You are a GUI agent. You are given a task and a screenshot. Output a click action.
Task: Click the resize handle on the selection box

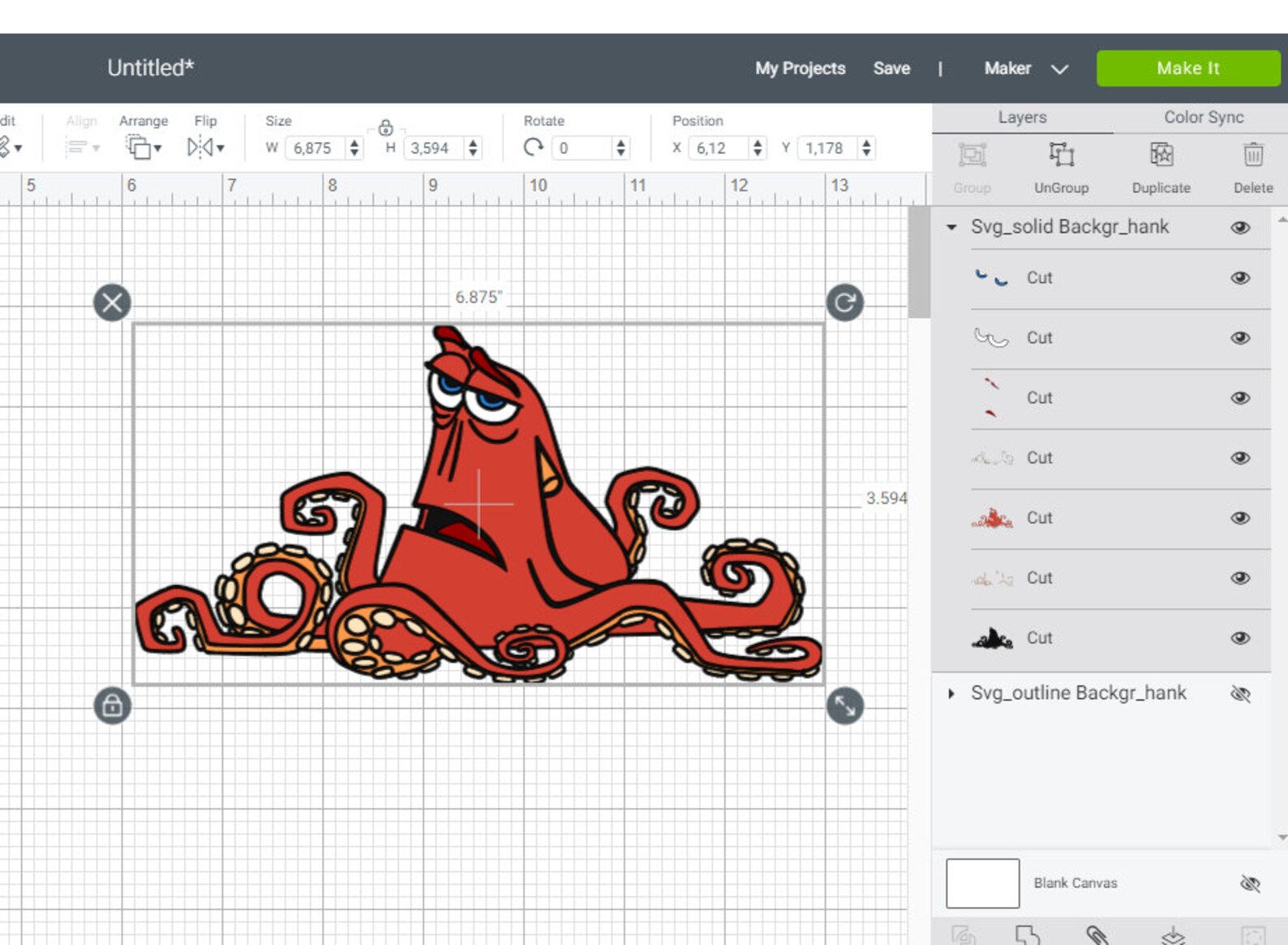coord(844,705)
